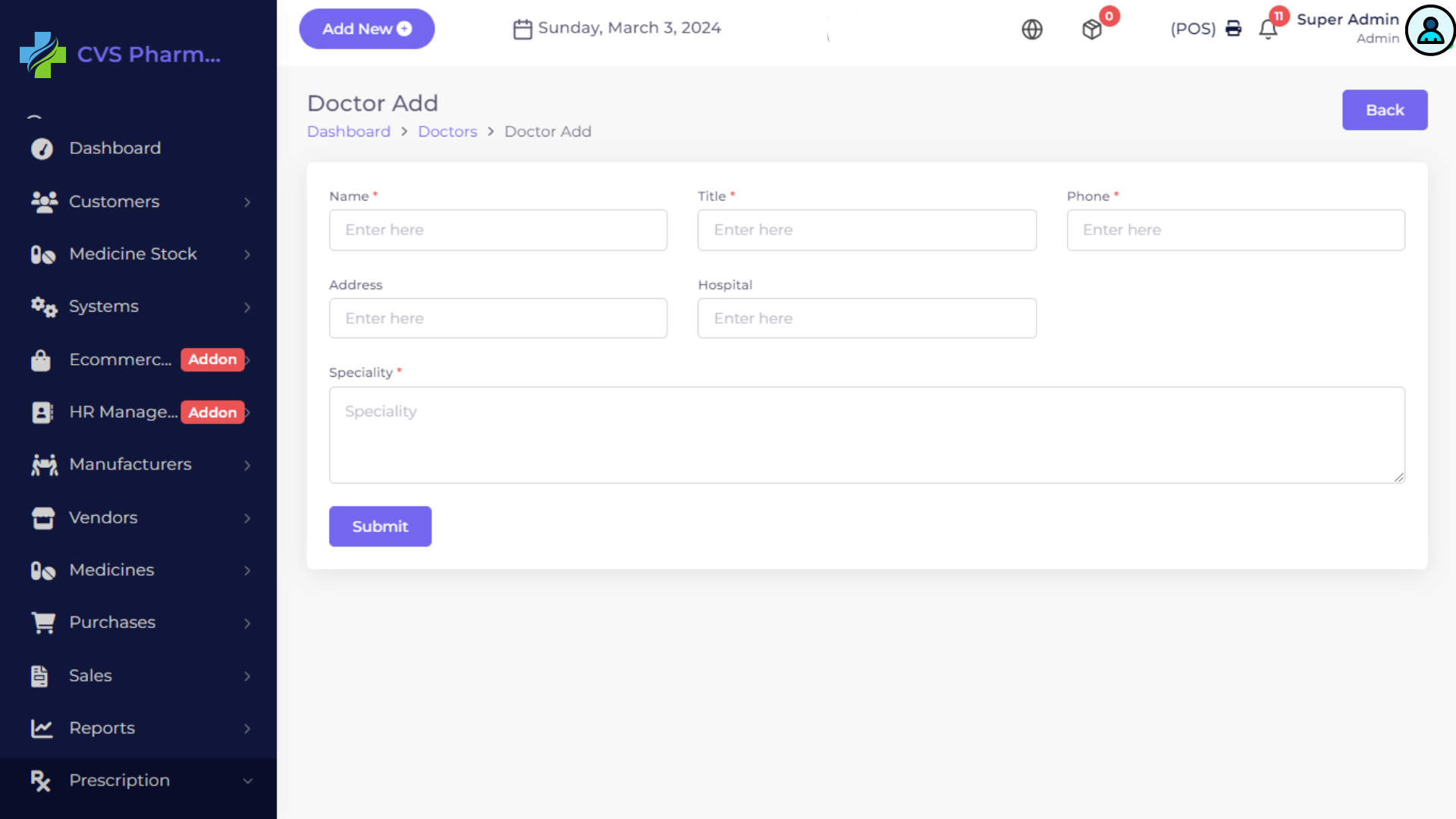Open the package box icon in header
Viewport: 1456px width, 819px height.
pyautogui.click(x=1092, y=30)
